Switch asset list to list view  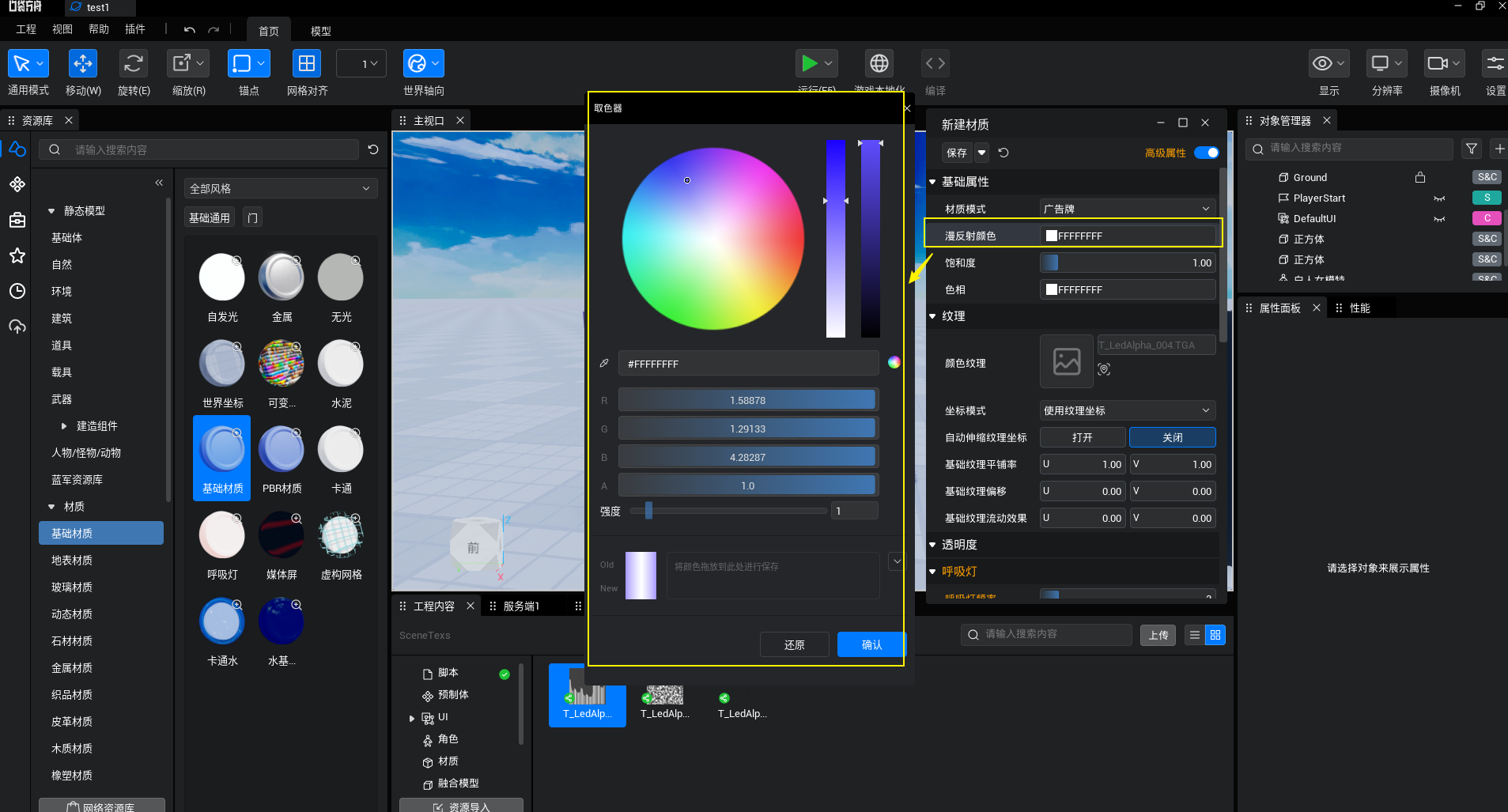point(1195,635)
